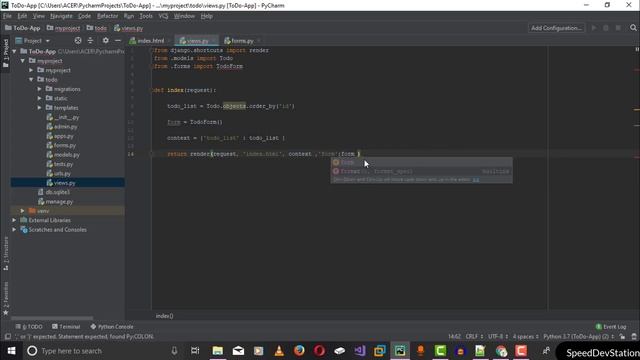Click myproject breadcrumb in navigation bar
Viewport: 640px width, 360px height.
63,28
